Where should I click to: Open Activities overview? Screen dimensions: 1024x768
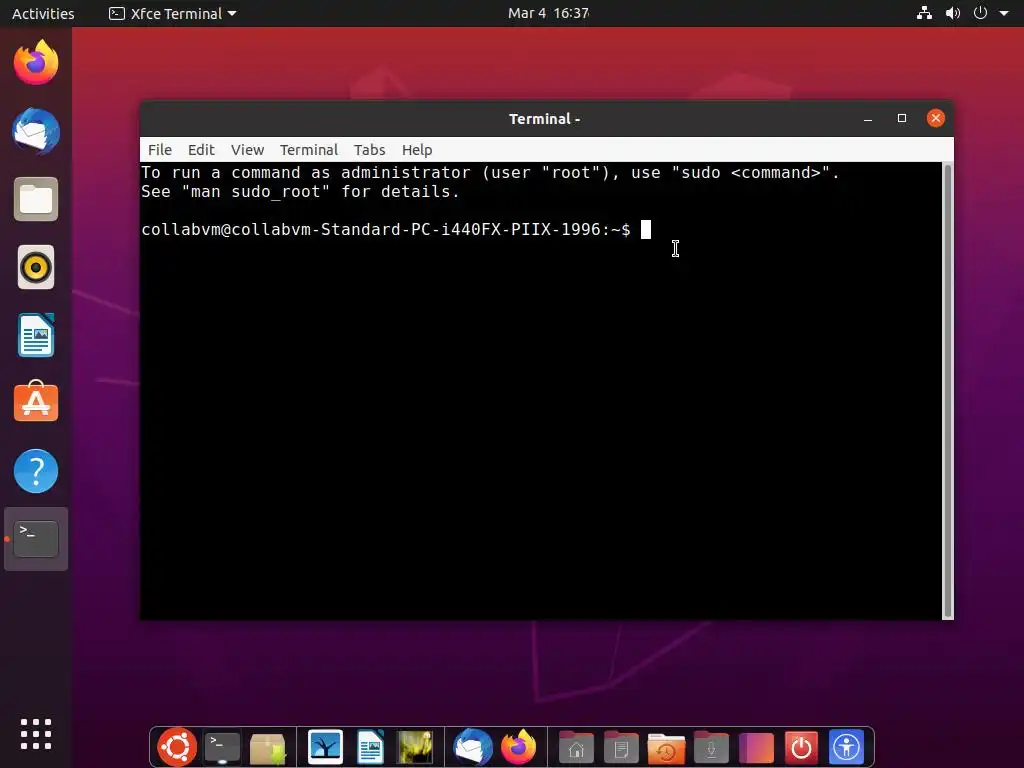[x=43, y=13]
